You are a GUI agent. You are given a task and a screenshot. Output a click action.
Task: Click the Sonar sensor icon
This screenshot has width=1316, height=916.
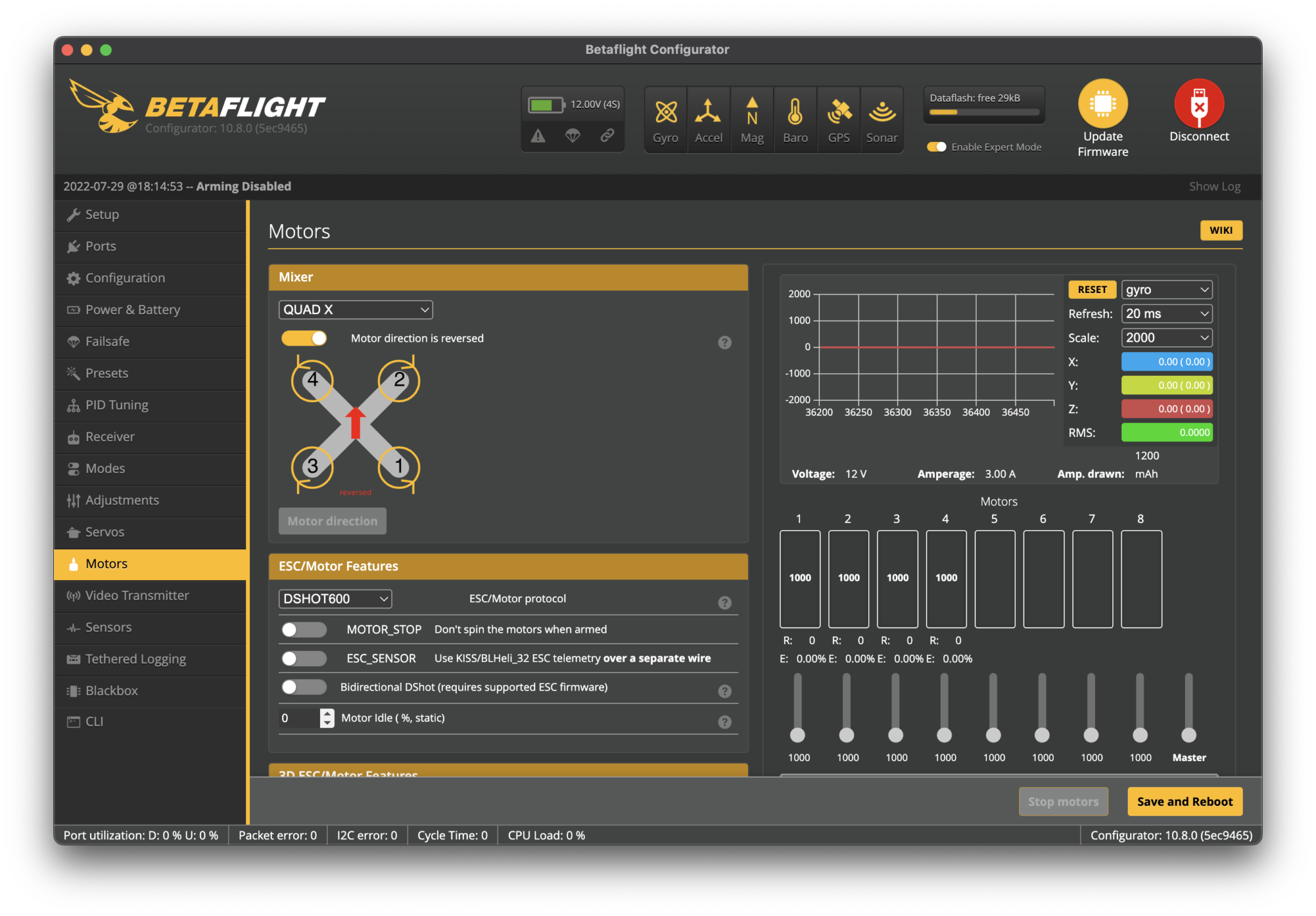[882, 112]
